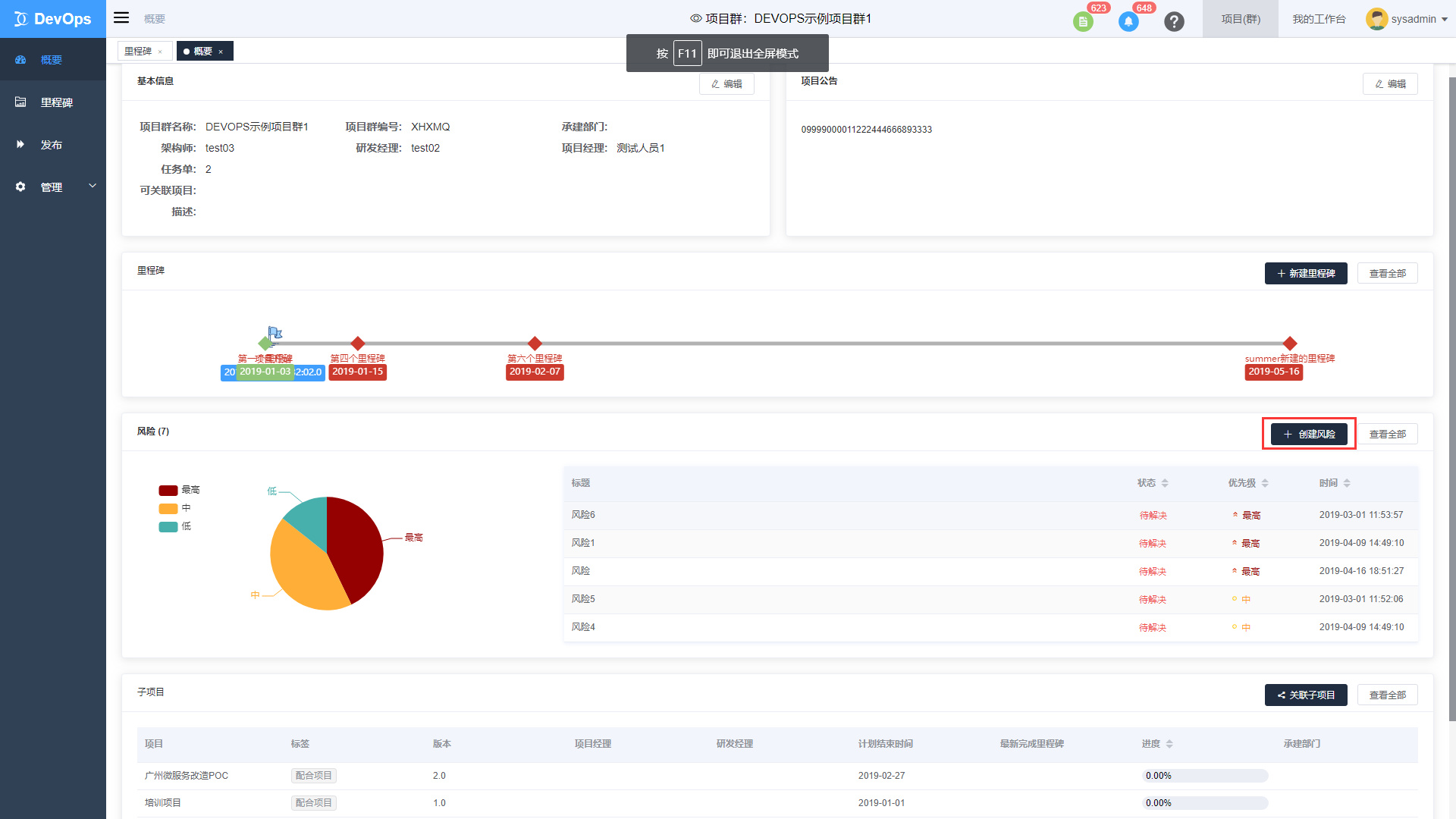The image size is (1456, 819).
Task: Click 新建里程碑 button
Action: tap(1306, 274)
